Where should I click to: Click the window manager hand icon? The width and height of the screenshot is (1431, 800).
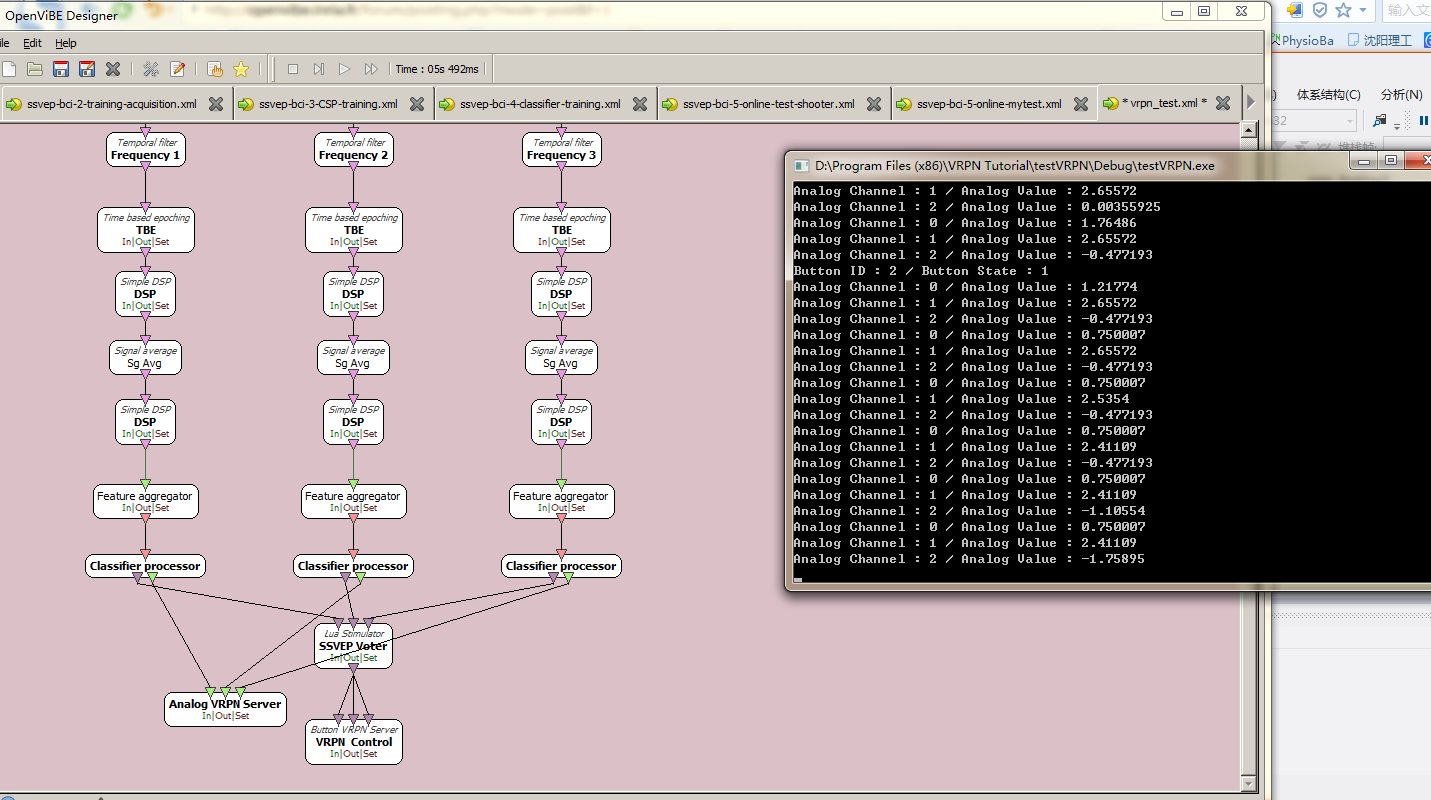[x=215, y=69]
